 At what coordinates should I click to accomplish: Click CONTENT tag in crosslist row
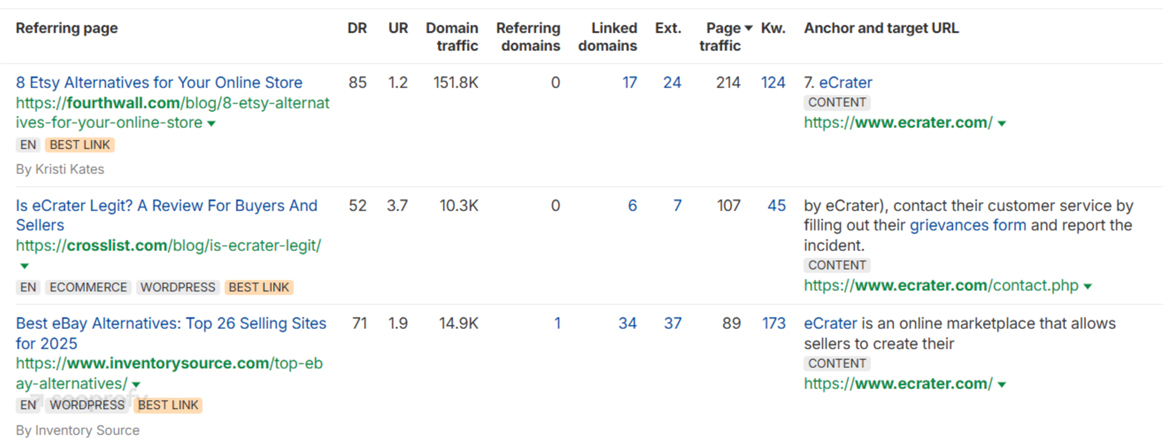point(837,266)
